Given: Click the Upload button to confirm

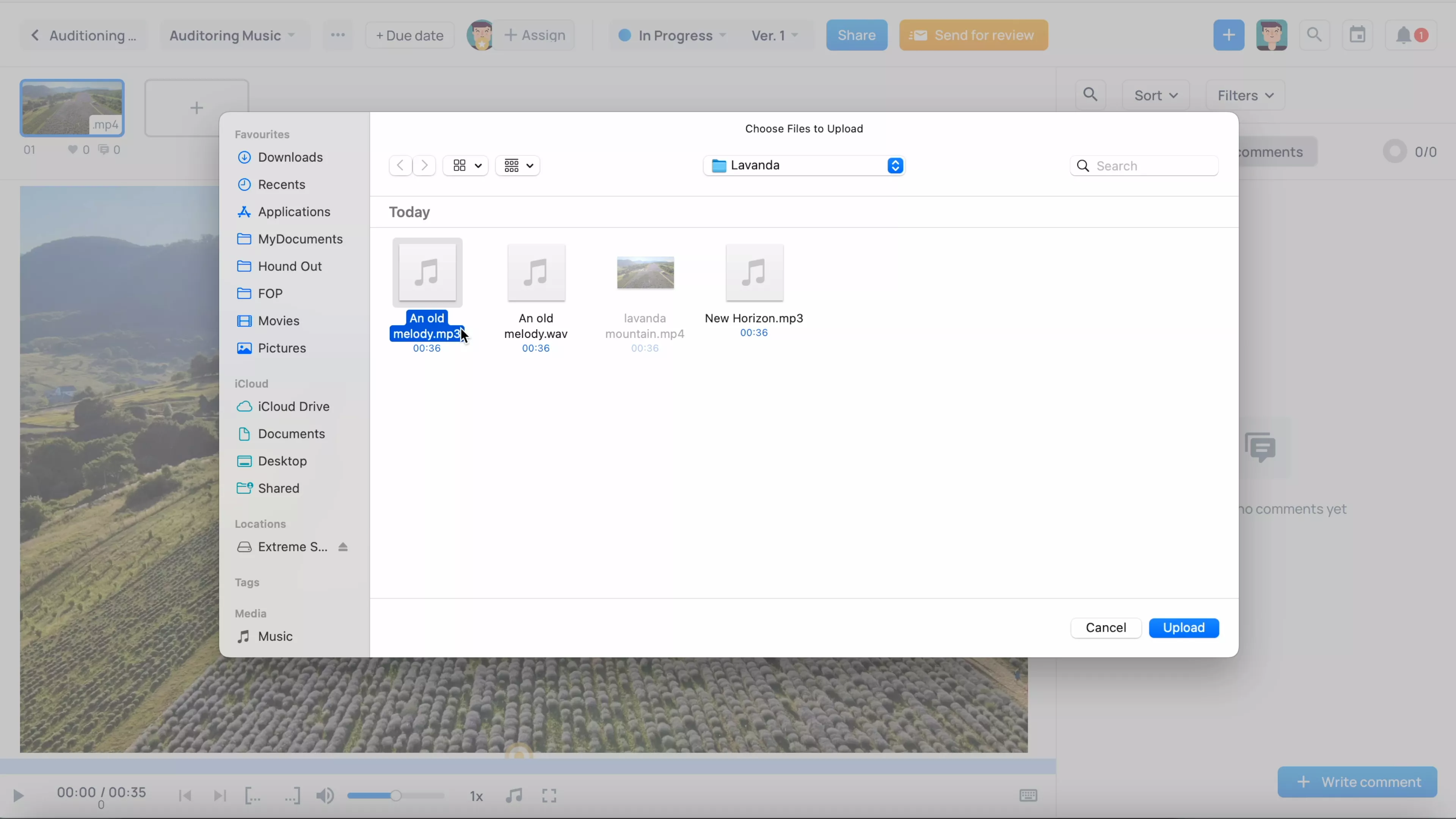Looking at the screenshot, I should (1184, 627).
